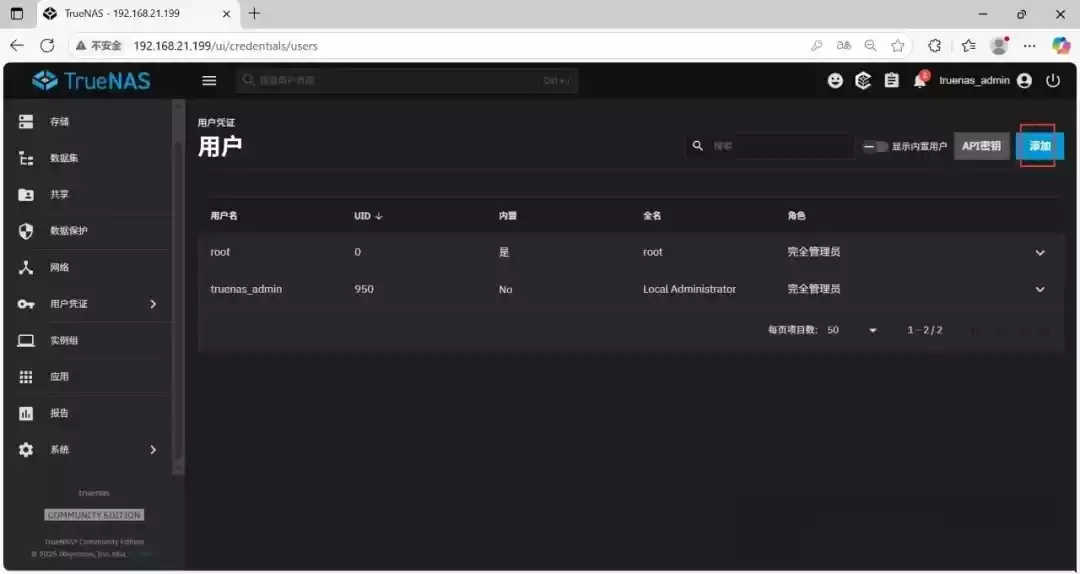Open the truenas_admin account menu

click(984, 81)
